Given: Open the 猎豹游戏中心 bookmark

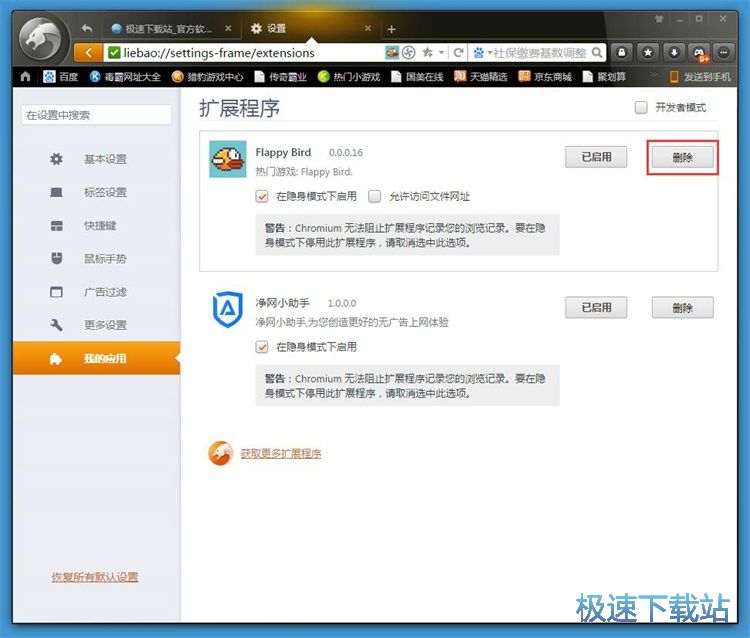Looking at the screenshot, I should [x=208, y=77].
